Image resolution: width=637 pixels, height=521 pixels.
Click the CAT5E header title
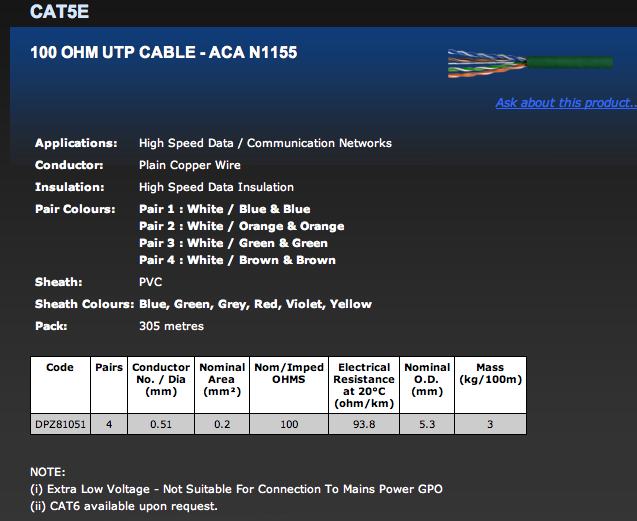tap(59, 13)
